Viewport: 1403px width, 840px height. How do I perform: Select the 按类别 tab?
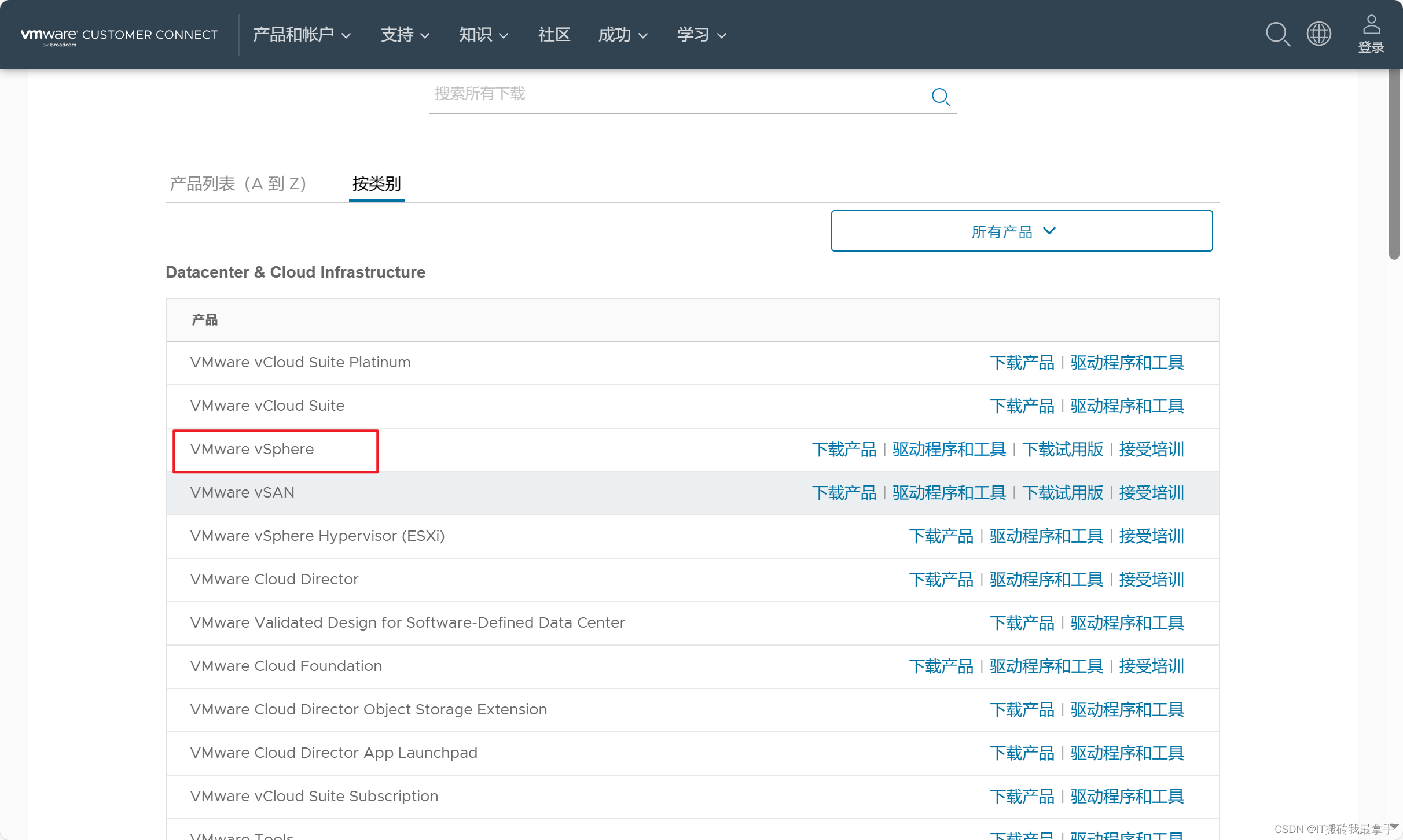pyautogui.click(x=376, y=184)
